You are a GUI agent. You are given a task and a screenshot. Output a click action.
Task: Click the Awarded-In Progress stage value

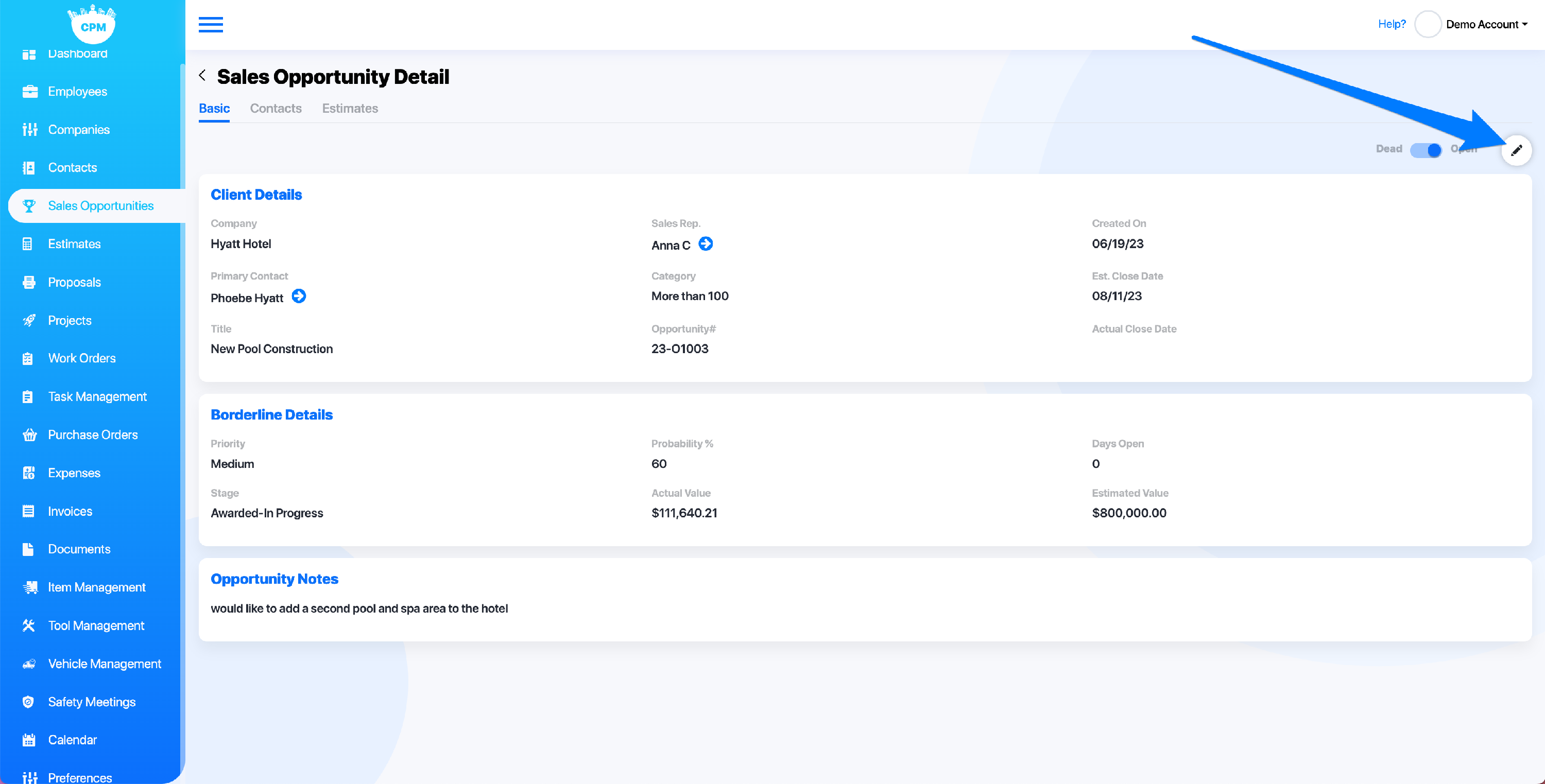pyautogui.click(x=266, y=513)
